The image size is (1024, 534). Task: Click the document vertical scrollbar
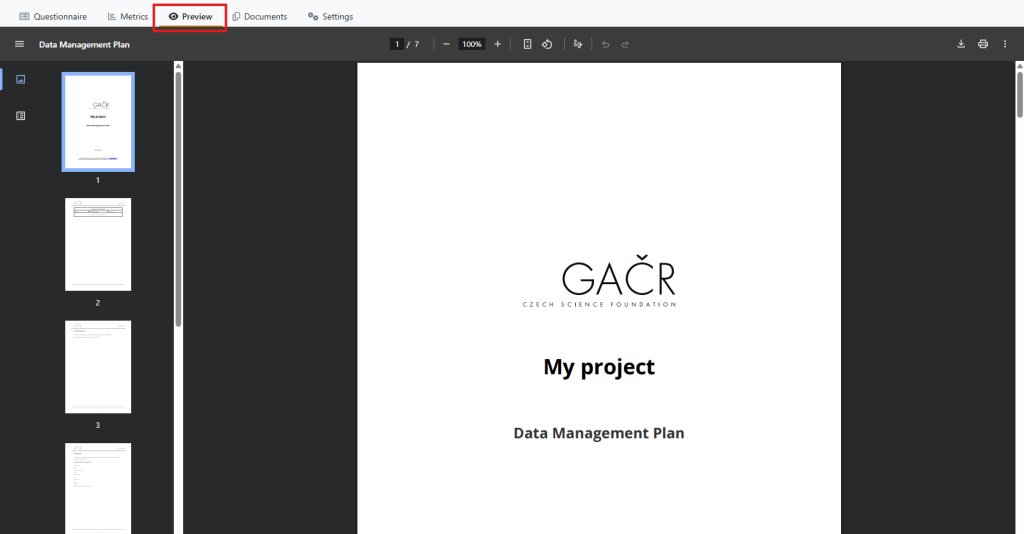(x=1019, y=95)
